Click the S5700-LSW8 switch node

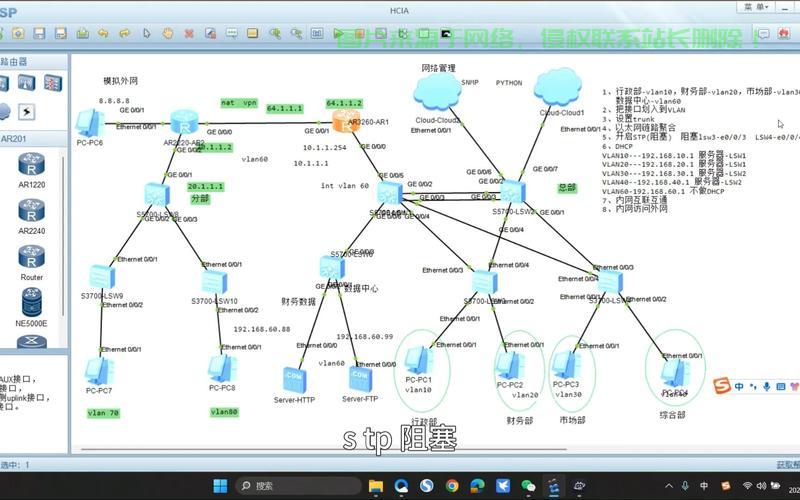[x=157, y=194]
